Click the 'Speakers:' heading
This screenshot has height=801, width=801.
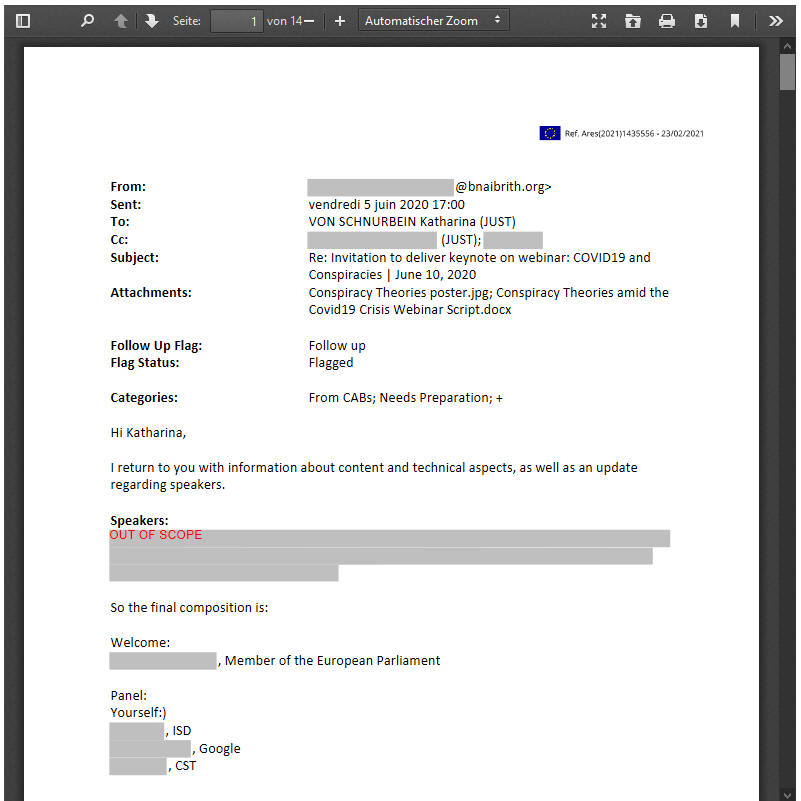click(x=139, y=521)
